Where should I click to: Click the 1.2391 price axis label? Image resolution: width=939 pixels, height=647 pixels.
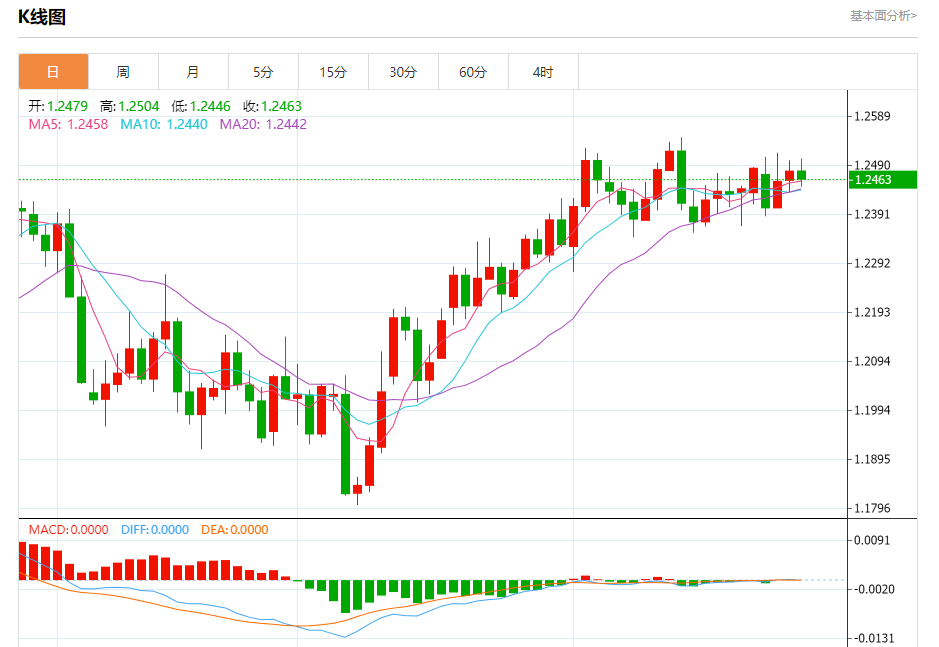(872, 214)
